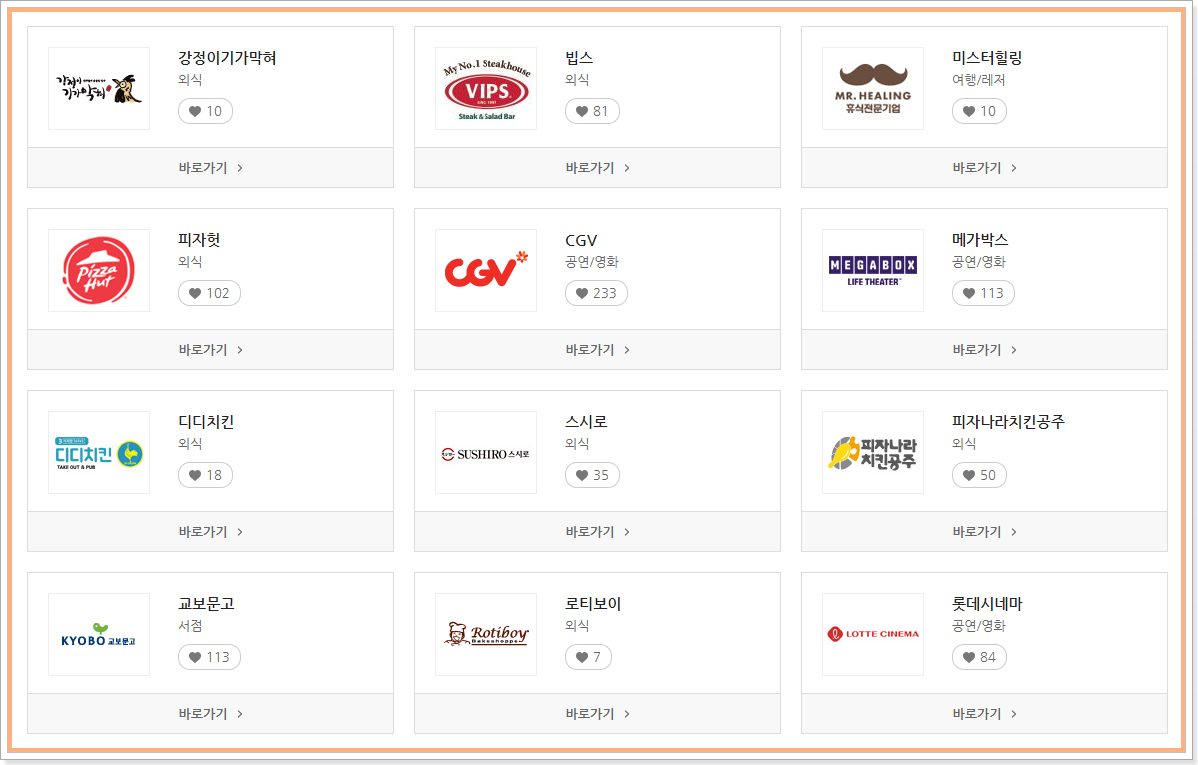Open 바로가기 link for 메가박스
The image size is (1198, 765).
coord(984,349)
